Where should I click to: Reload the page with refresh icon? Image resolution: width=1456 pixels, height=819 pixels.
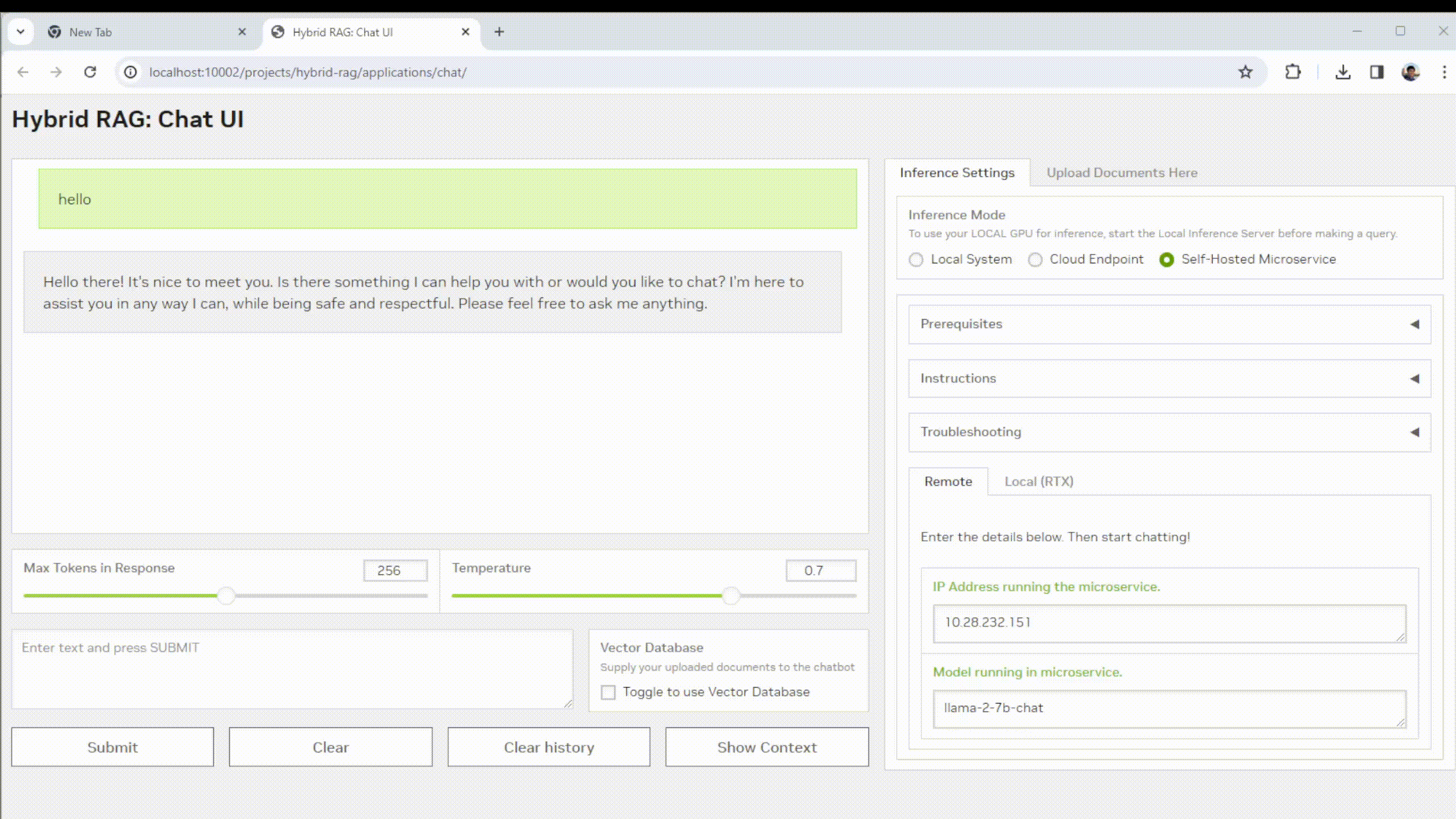90,72
